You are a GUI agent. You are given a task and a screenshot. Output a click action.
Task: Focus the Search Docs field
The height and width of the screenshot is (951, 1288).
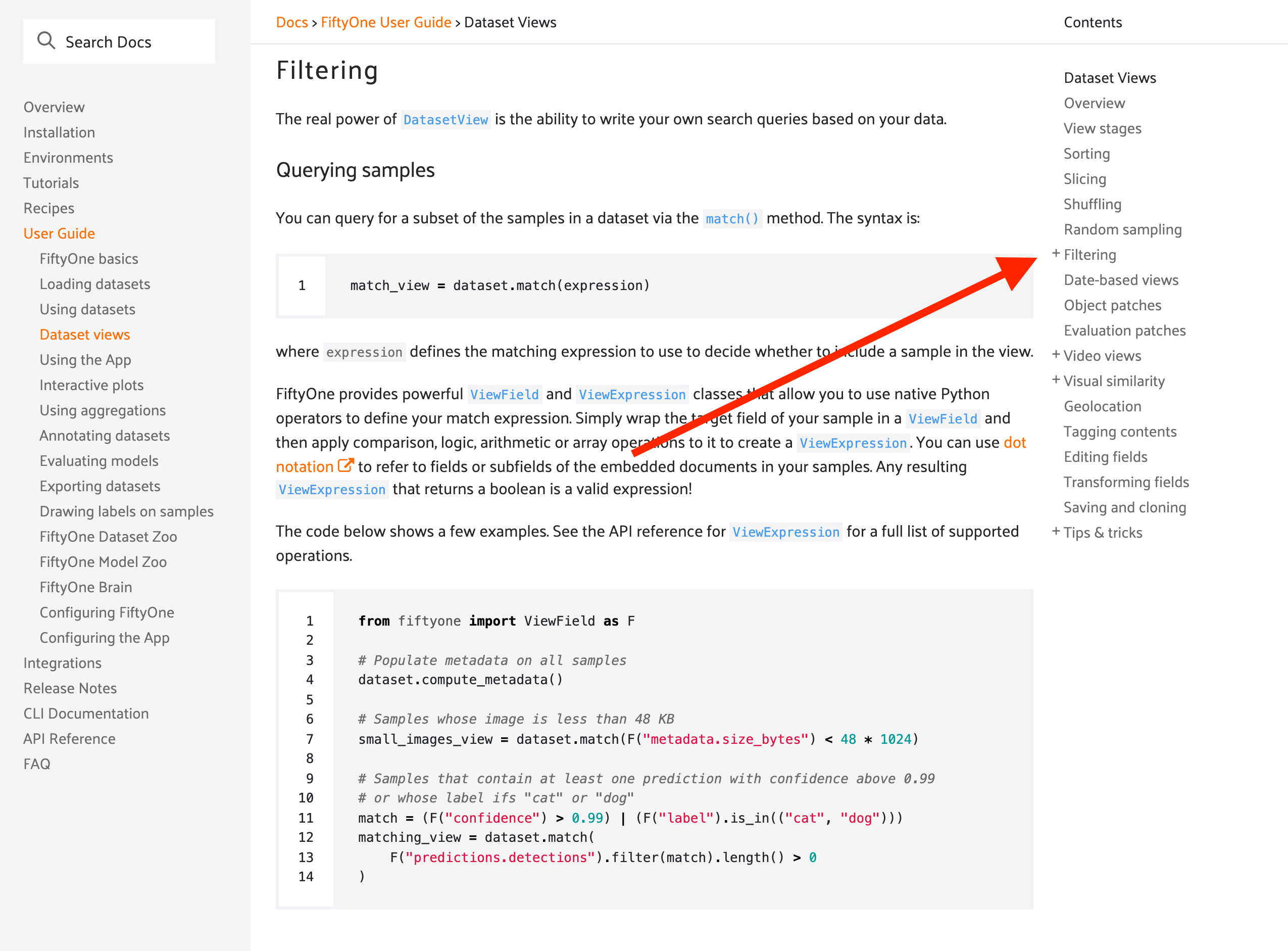click(119, 41)
